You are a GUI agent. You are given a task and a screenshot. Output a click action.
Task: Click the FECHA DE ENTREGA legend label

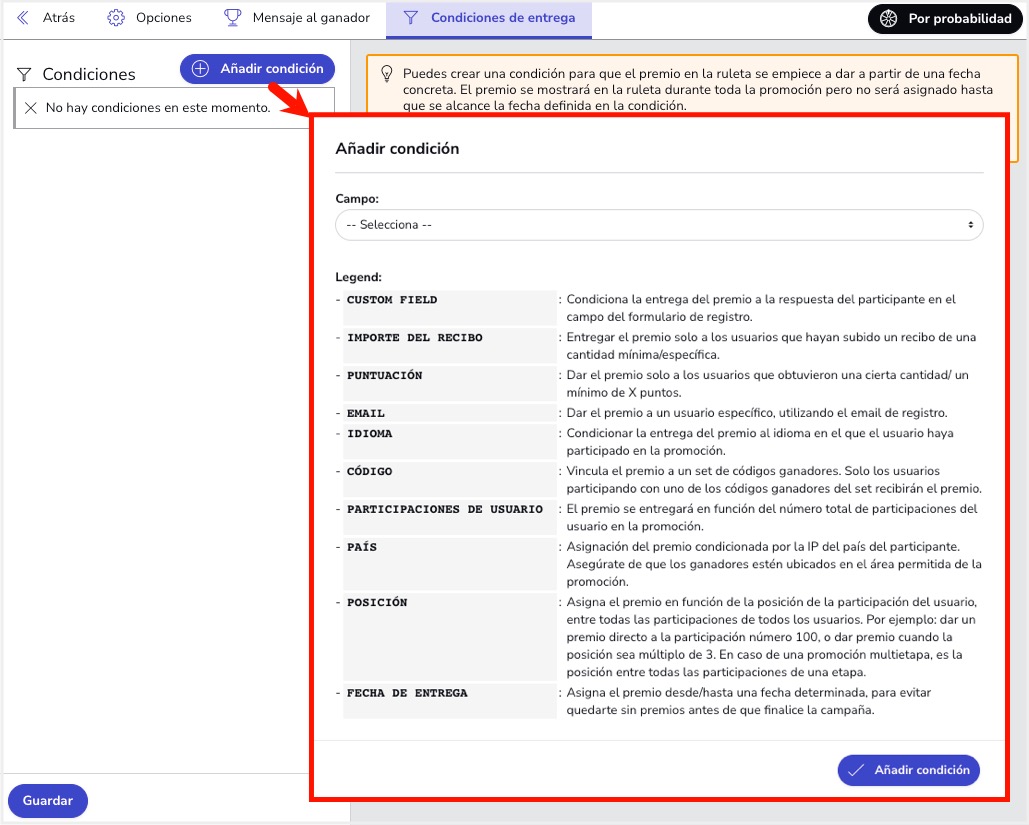click(x=407, y=693)
